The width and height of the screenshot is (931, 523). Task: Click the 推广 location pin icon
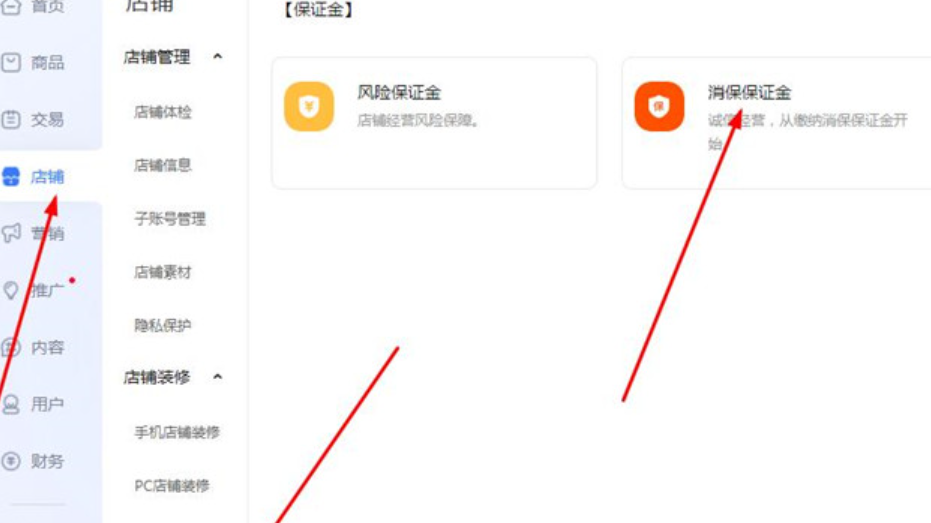tap(11, 290)
